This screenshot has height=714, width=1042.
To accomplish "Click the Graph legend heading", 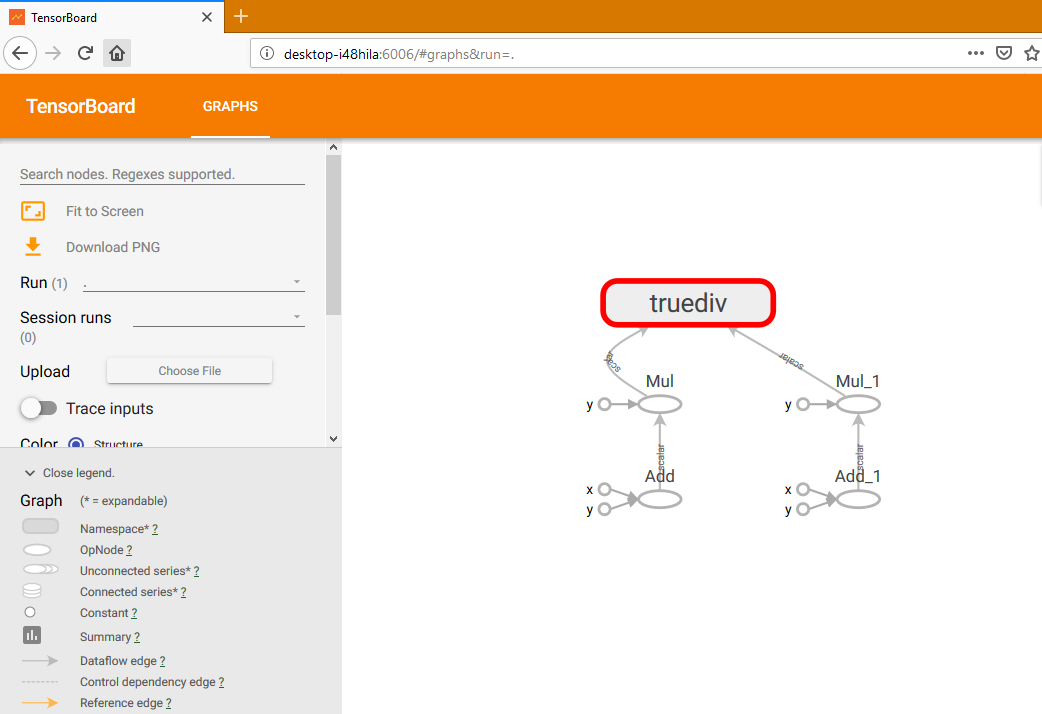I will coord(41,501).
